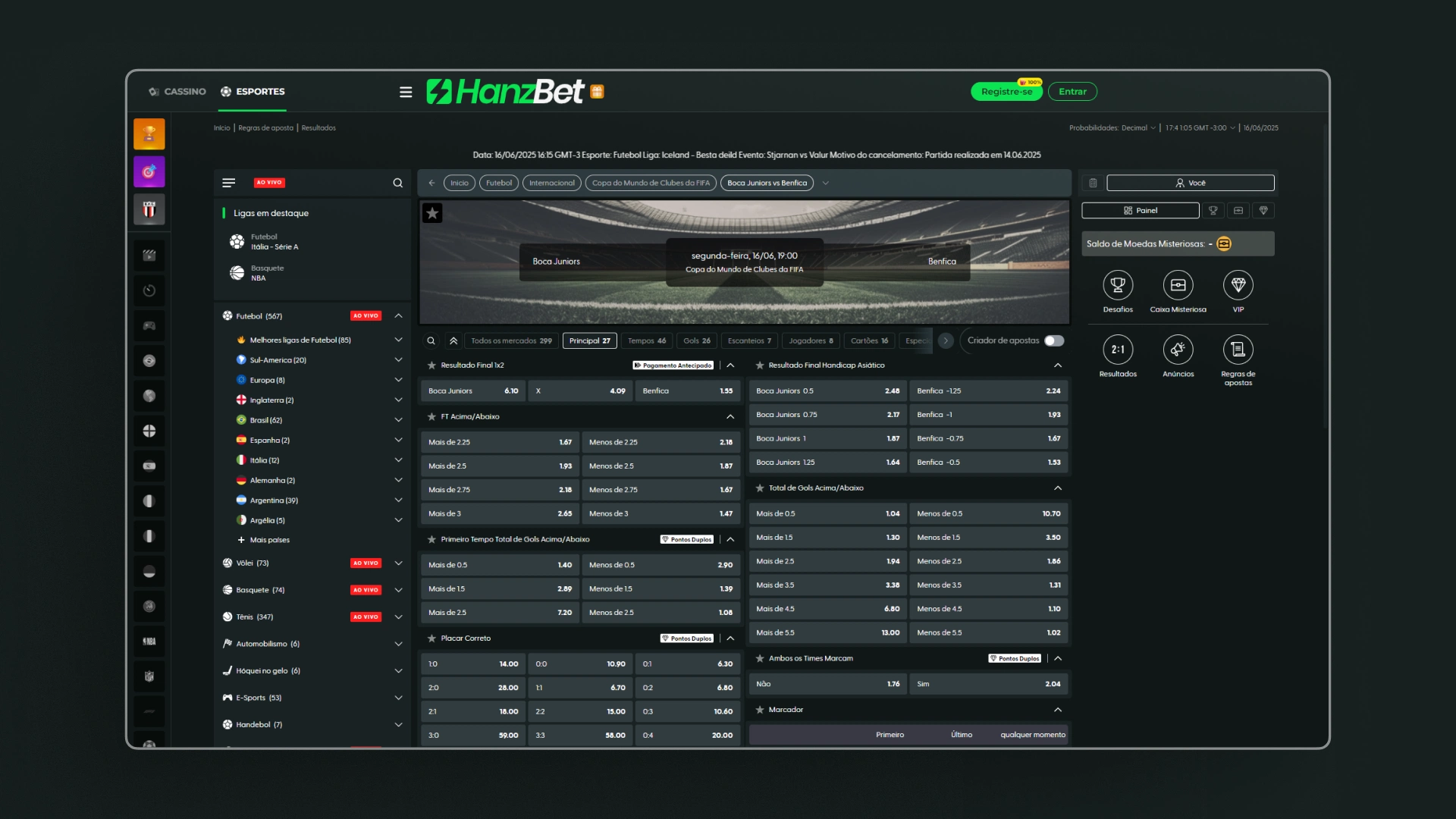Image resolution: width=1456 pixels, height=819 pixels.
Task: Expand the Brasil (62) leagues
Action: pyautogui.click(x=398, y=420)
